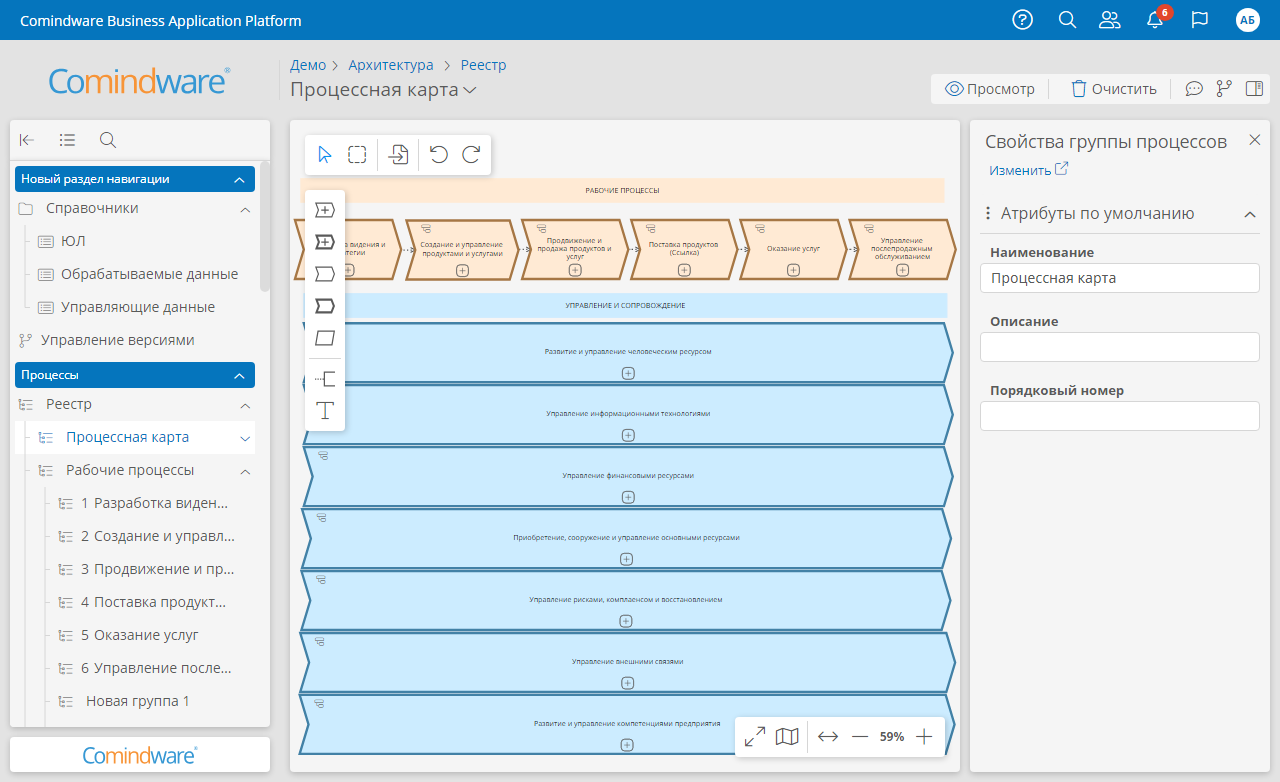The image size is (1280, 782).
Task: Open the АБ user avatar menu
Action: coord(1247,20)
